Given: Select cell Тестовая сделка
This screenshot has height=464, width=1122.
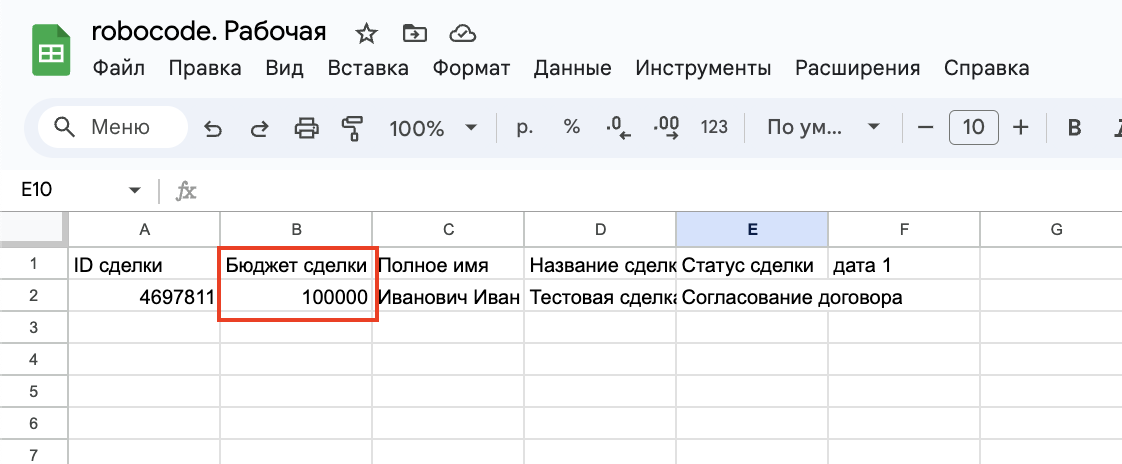Looking at the screenshot, I should (x=600, y=296).
